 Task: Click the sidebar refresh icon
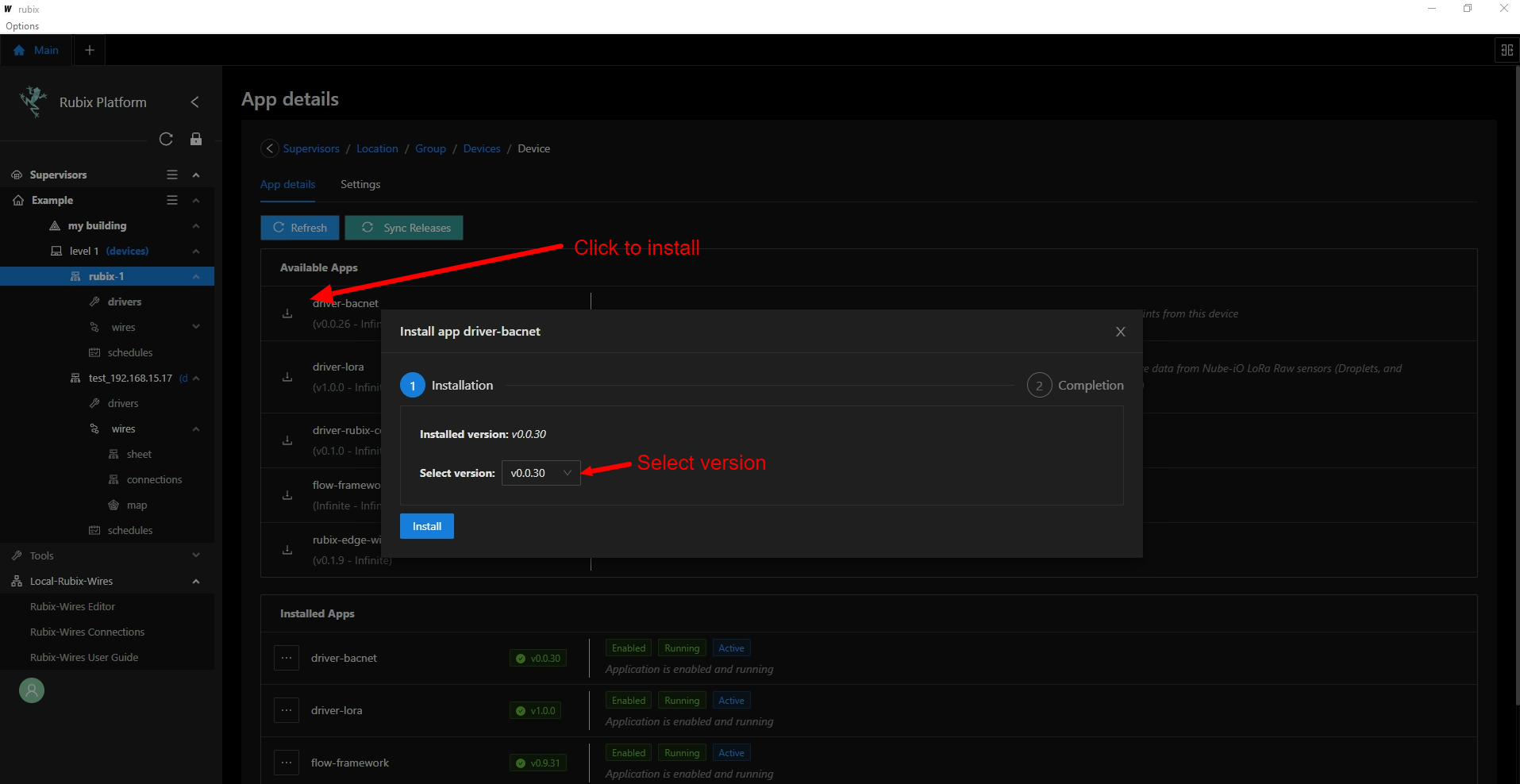coord(166,139)
